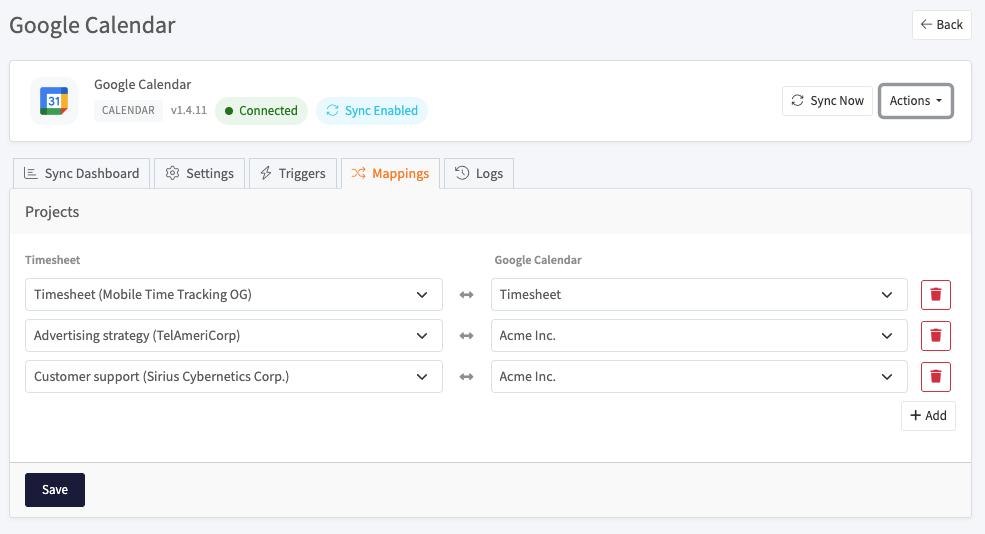
Task: Click the Timesheet column header label
Action: pos(53,260)
